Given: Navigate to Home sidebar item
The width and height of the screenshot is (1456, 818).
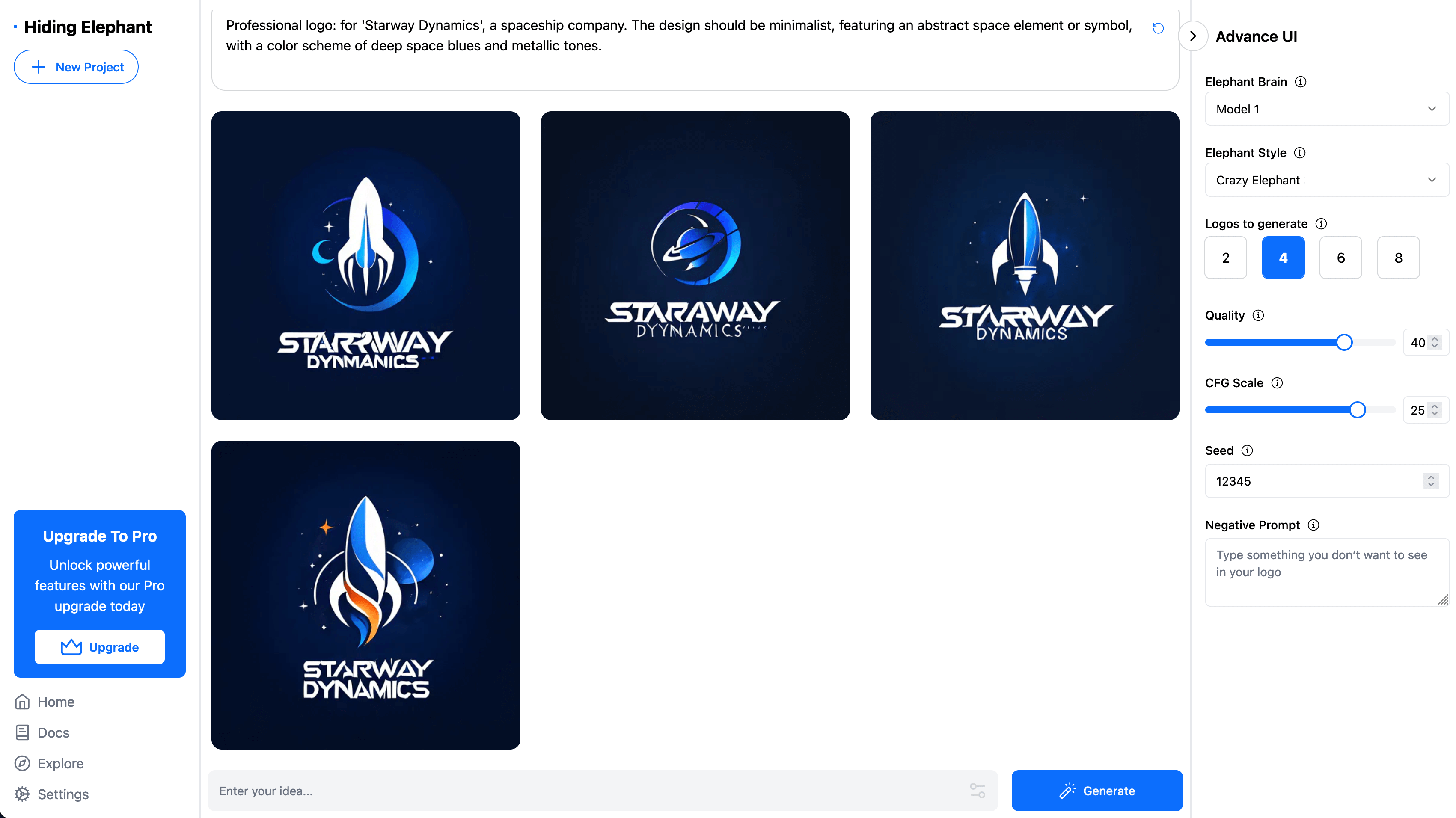Looking at the screenshot, I should point(56,702).
